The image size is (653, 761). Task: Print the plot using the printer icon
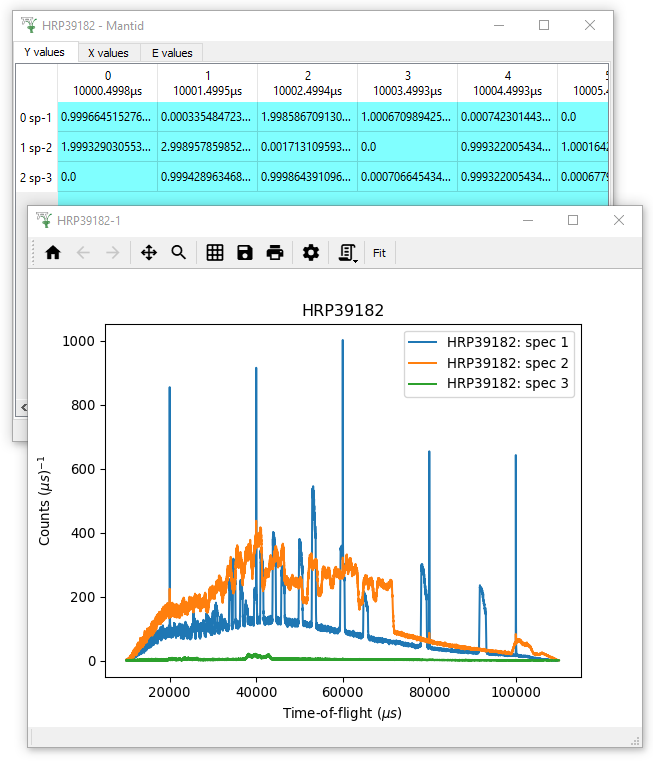[x=275, y=253]
